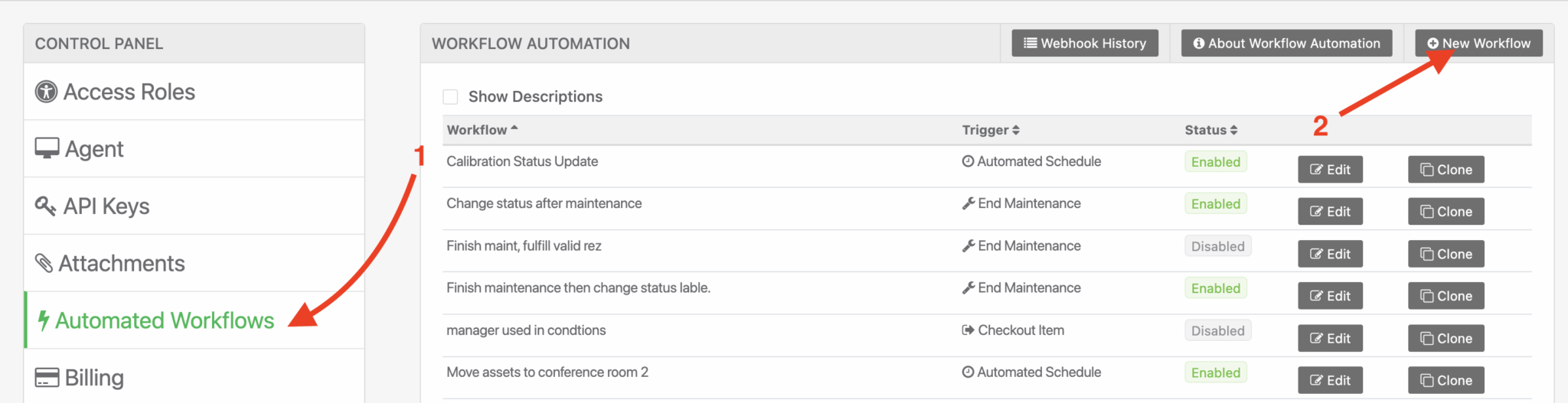Click the Agent monitor icon
This screenshot has width=1568, height=403.
tap(47, 148)
